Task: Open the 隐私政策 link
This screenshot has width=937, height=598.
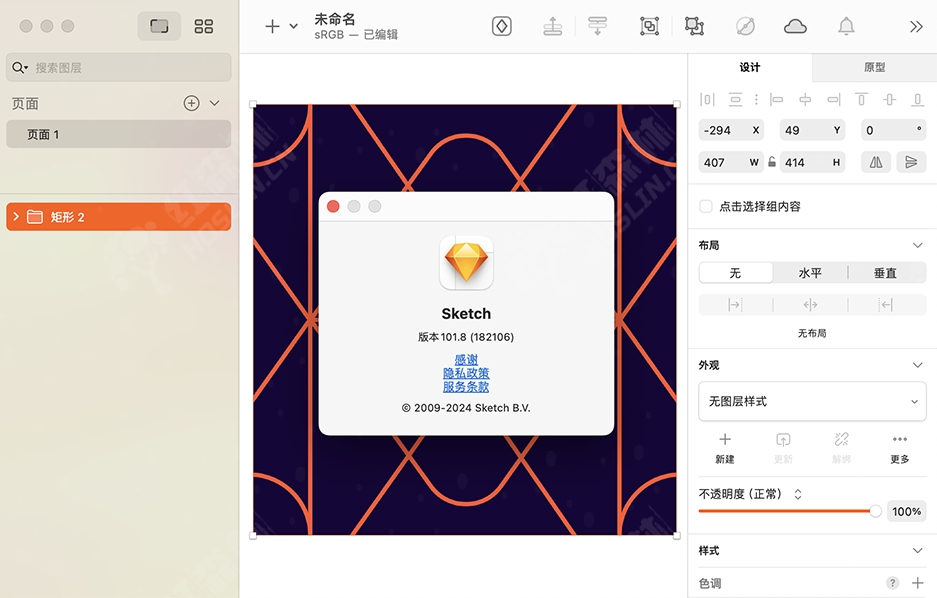Action: click(x=466, y=373)
